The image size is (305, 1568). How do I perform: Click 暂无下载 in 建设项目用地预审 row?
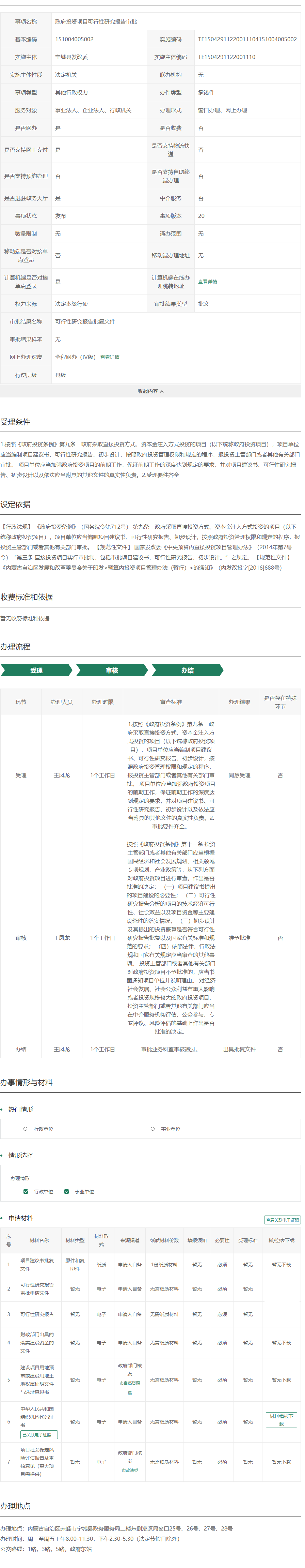click(281, 1380)
